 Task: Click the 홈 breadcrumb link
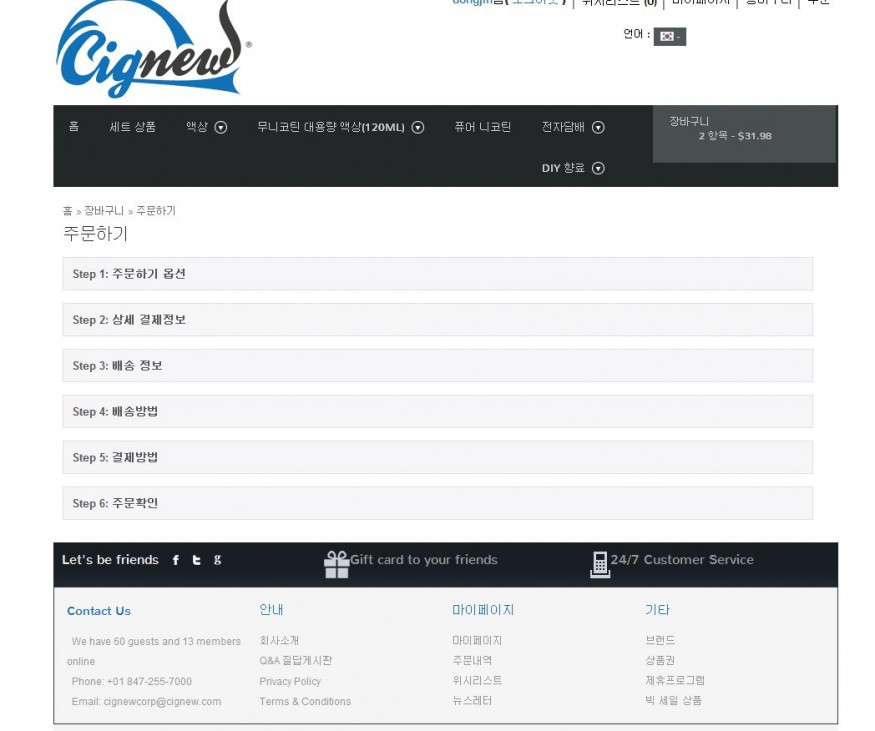click(x=68, y=211)
